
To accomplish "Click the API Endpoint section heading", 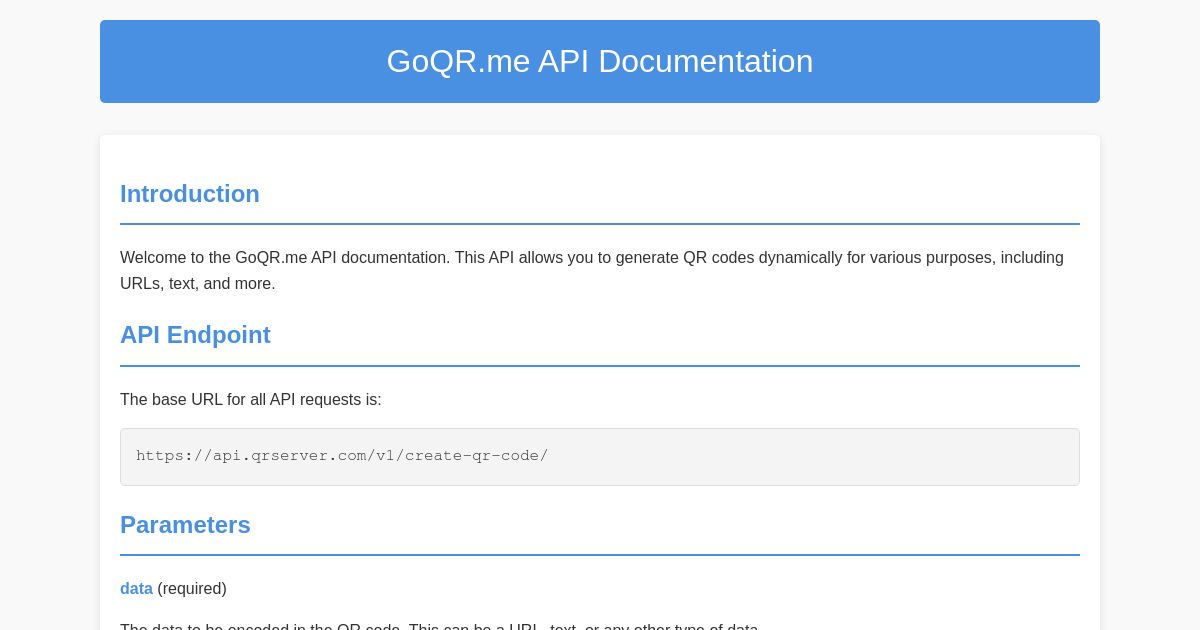I will point(195,335).
